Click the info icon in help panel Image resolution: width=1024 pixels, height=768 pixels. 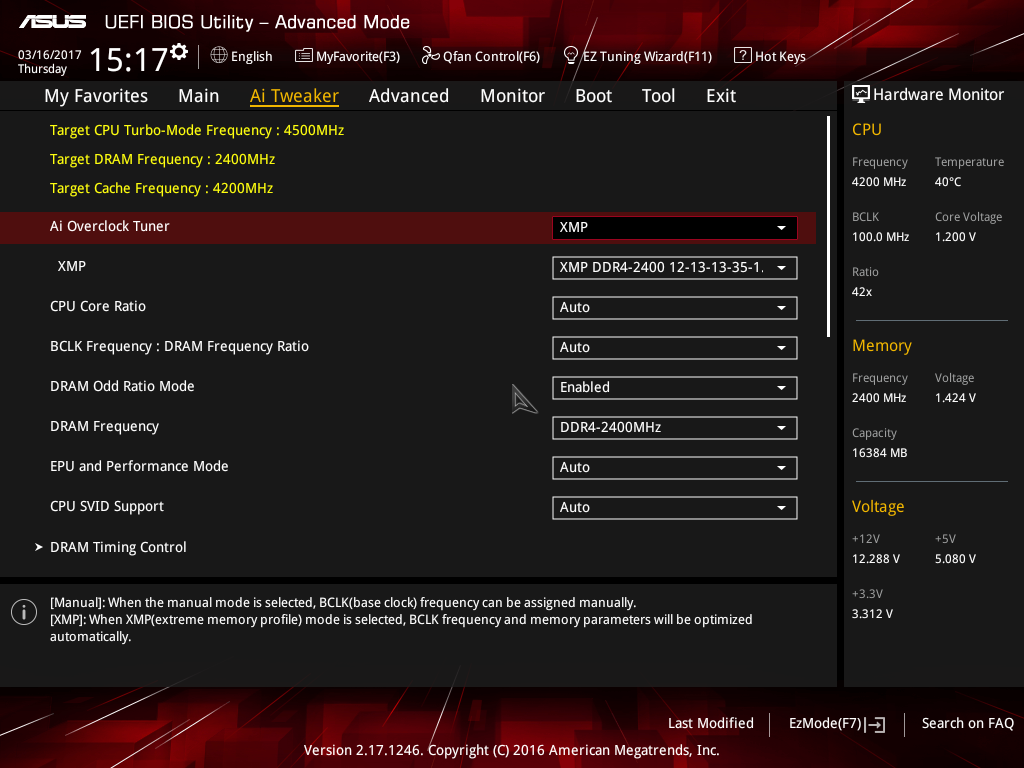[x=24, y=612]
